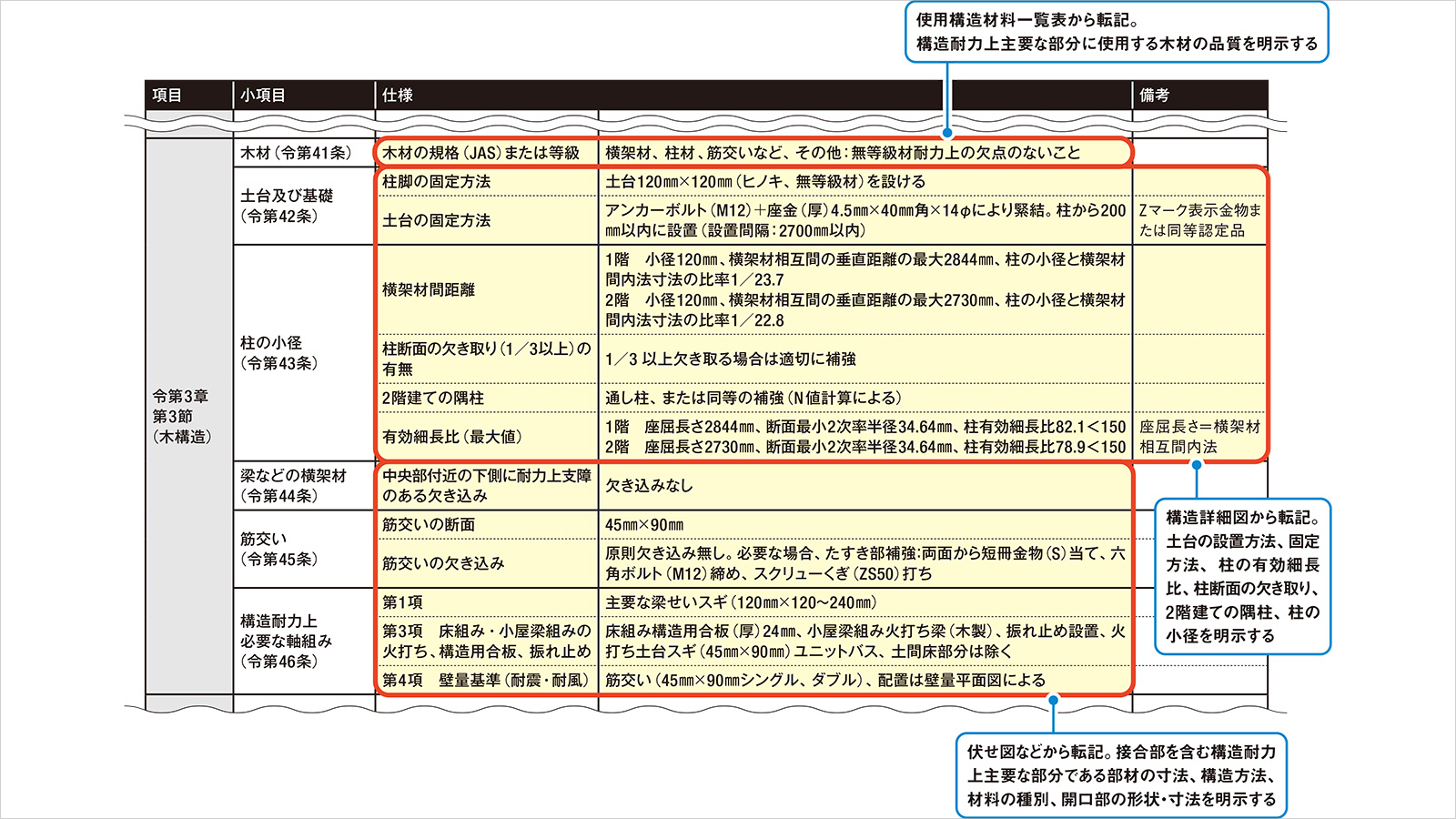1456x819 pixels.
Task: Click the 使用構造材料一覧表から転記 callout box
Action: [1117, 32]
